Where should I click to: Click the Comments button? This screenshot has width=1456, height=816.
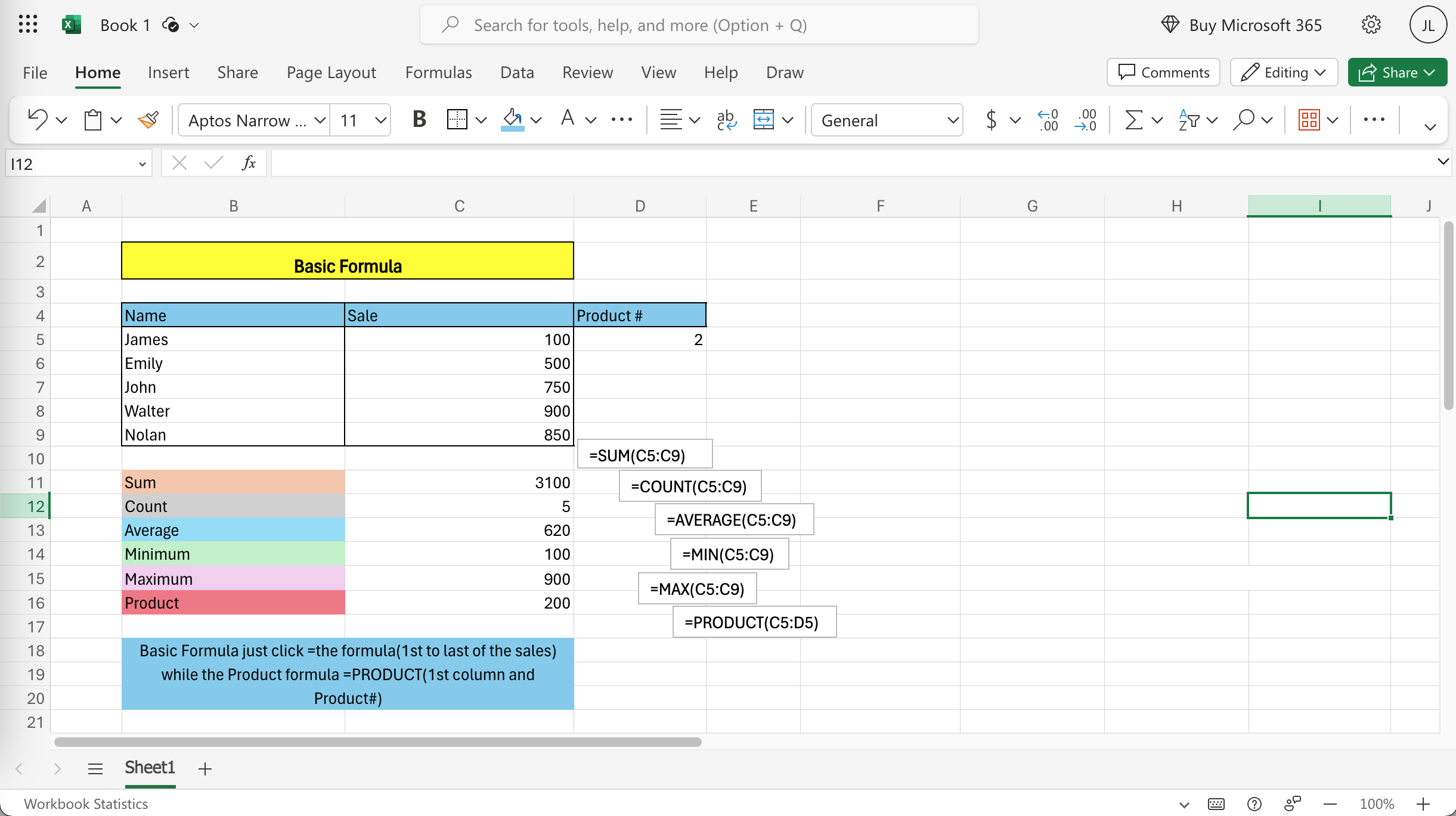(x=1163, y=72)
